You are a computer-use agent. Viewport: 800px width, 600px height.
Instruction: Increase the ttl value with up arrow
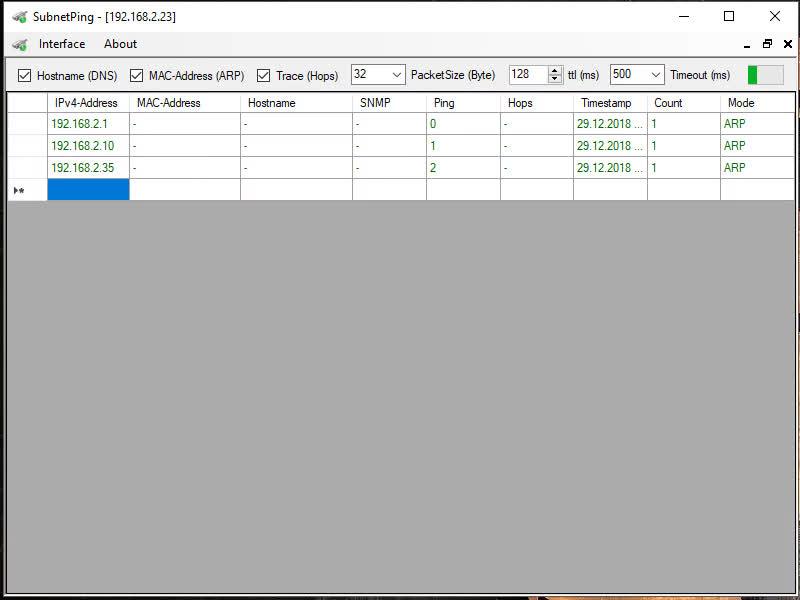tap(555, 71)
